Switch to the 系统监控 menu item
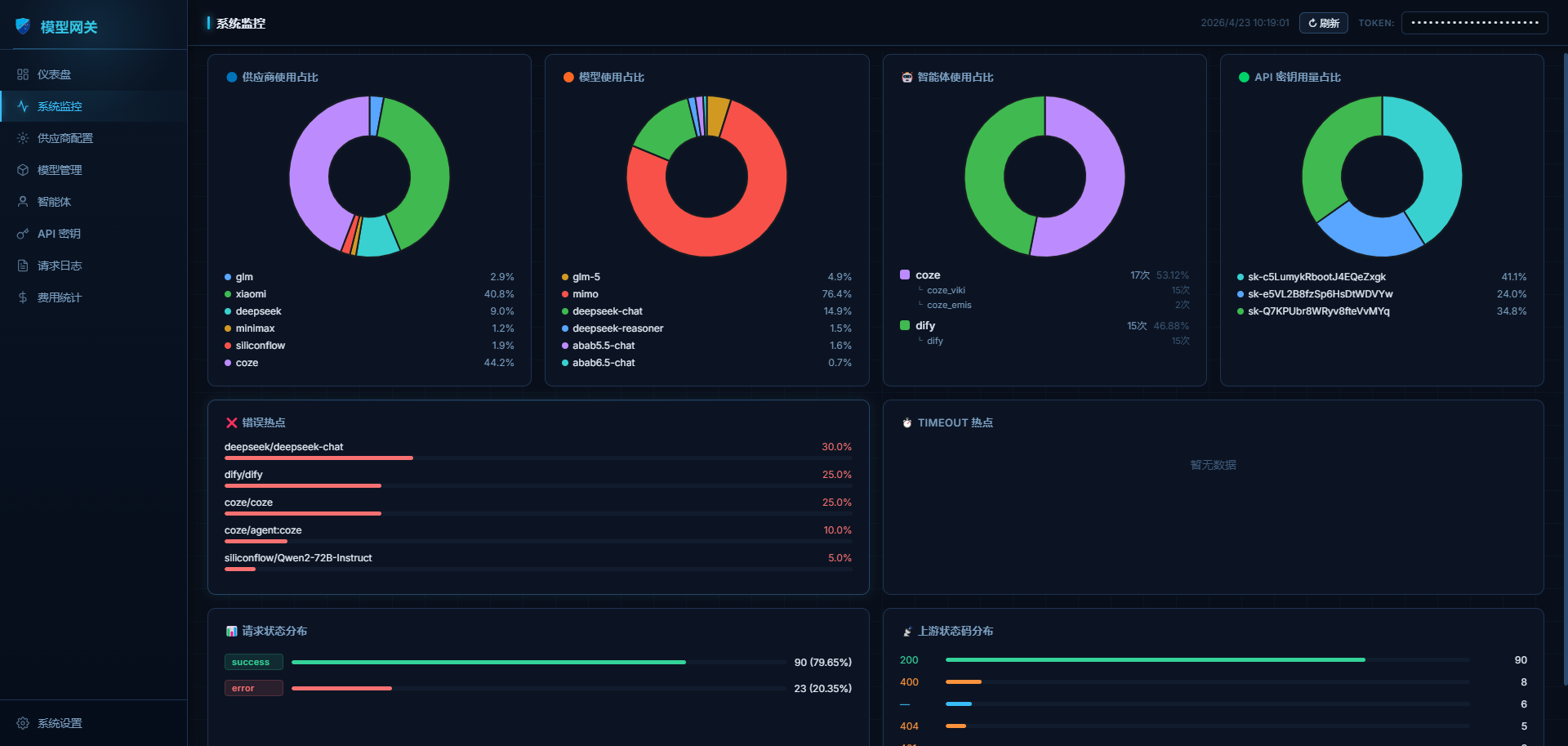The height and width of the screenshot is (746, 1568). point(93,106)
